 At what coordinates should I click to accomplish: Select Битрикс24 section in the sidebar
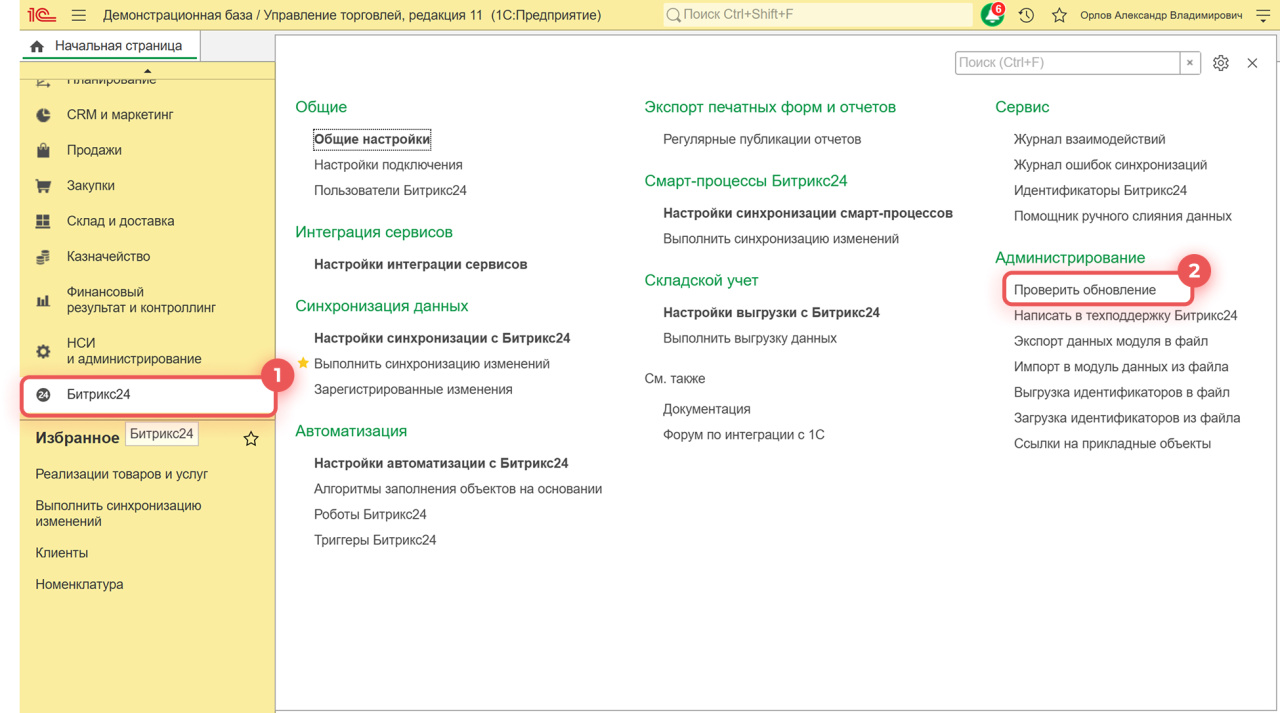(148, 395)
